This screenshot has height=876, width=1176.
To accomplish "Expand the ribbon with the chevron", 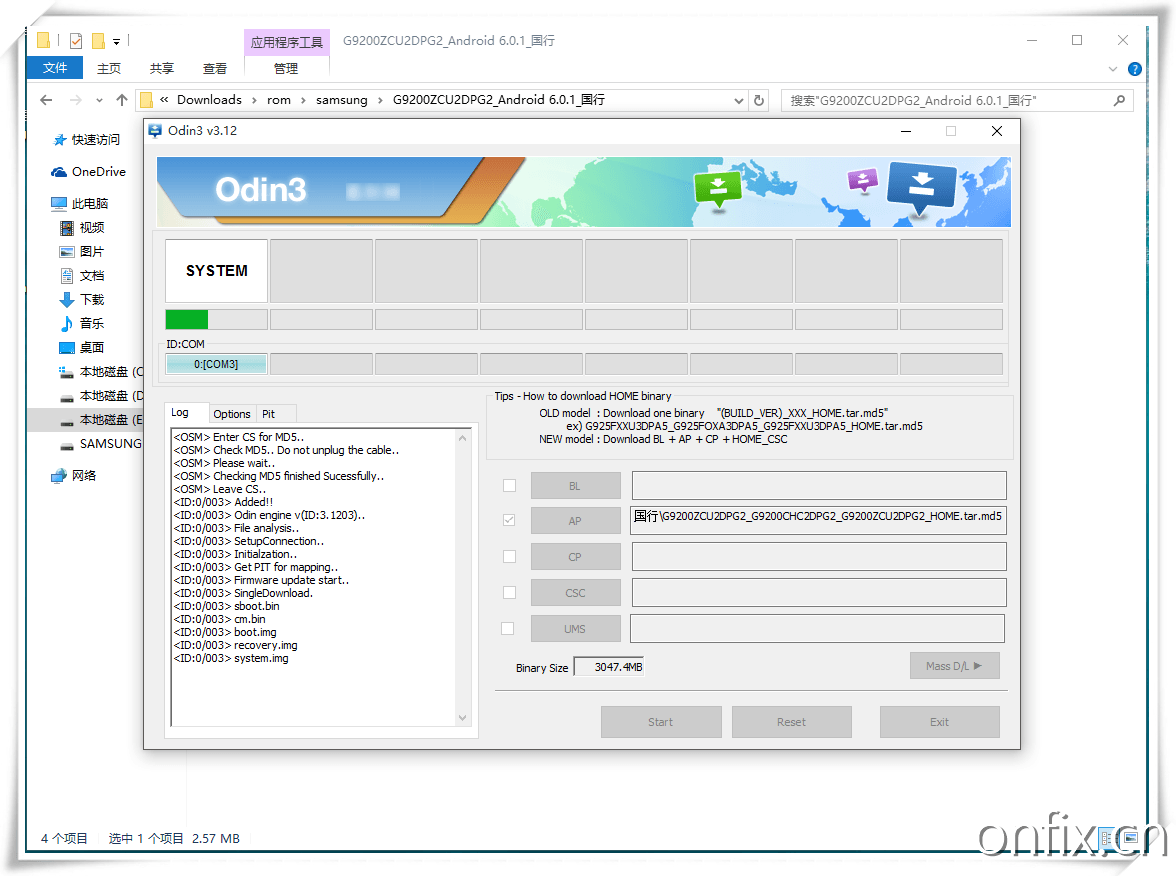I will click(x=1113, y=69).
